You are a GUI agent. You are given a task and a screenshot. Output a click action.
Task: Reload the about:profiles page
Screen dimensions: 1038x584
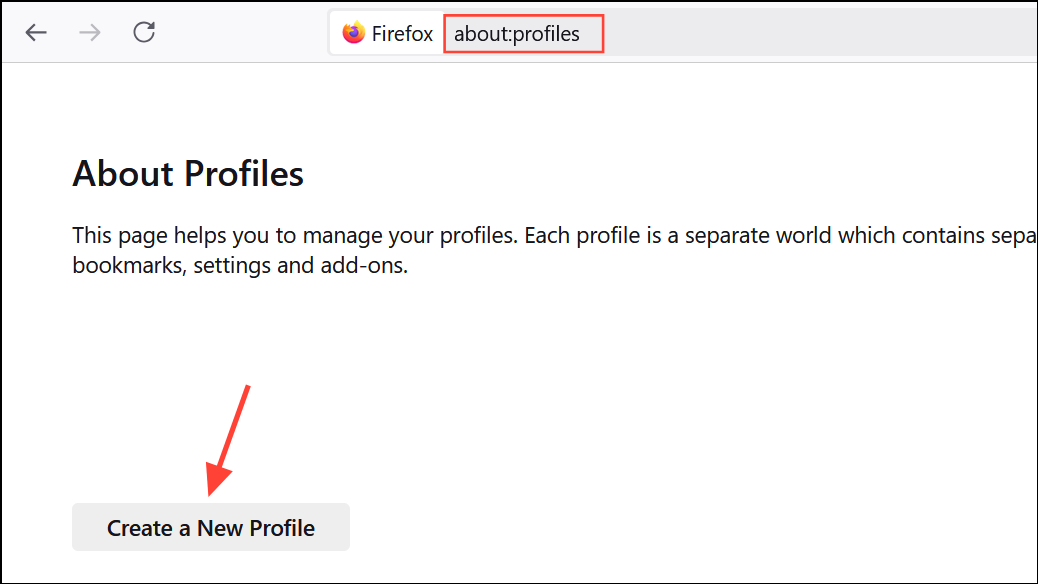point(143,31)
